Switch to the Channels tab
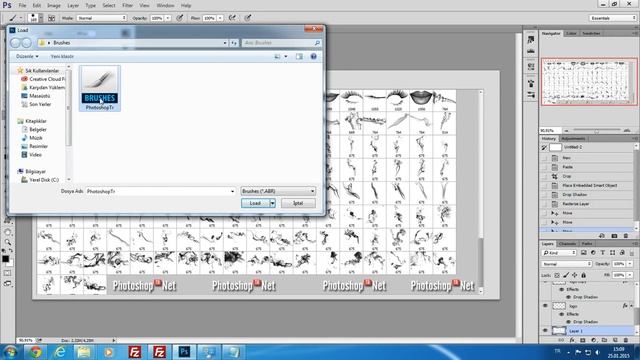 click(x=567, y=244)
